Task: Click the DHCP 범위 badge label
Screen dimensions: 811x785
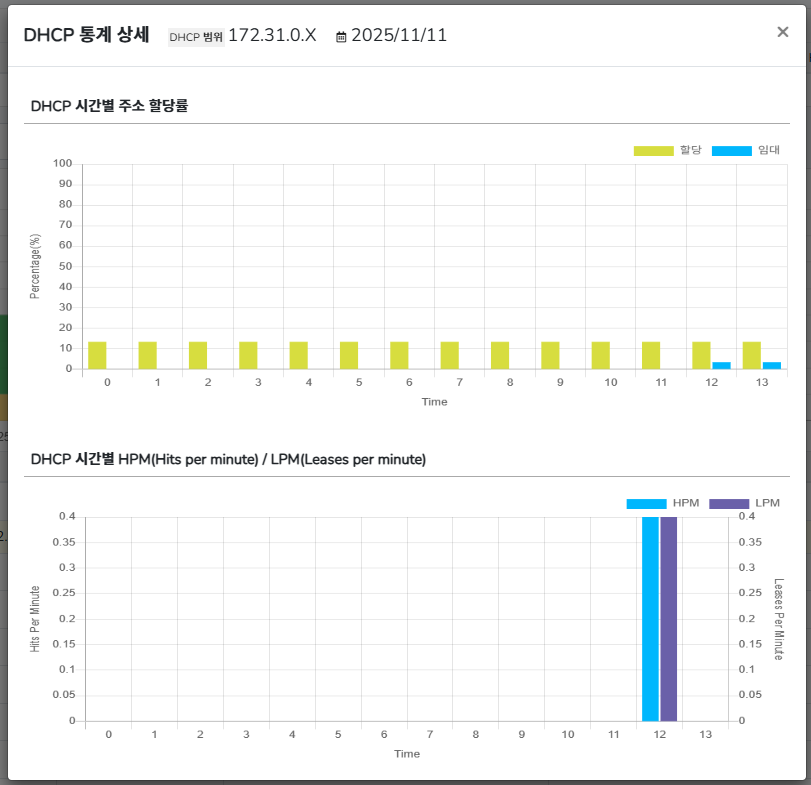Action: [196, 37]
